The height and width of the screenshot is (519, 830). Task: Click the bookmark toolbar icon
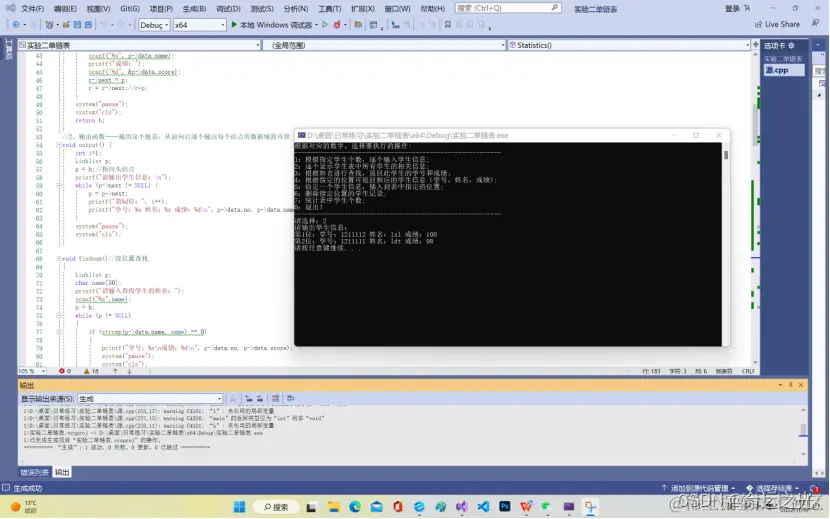[447, 25]
